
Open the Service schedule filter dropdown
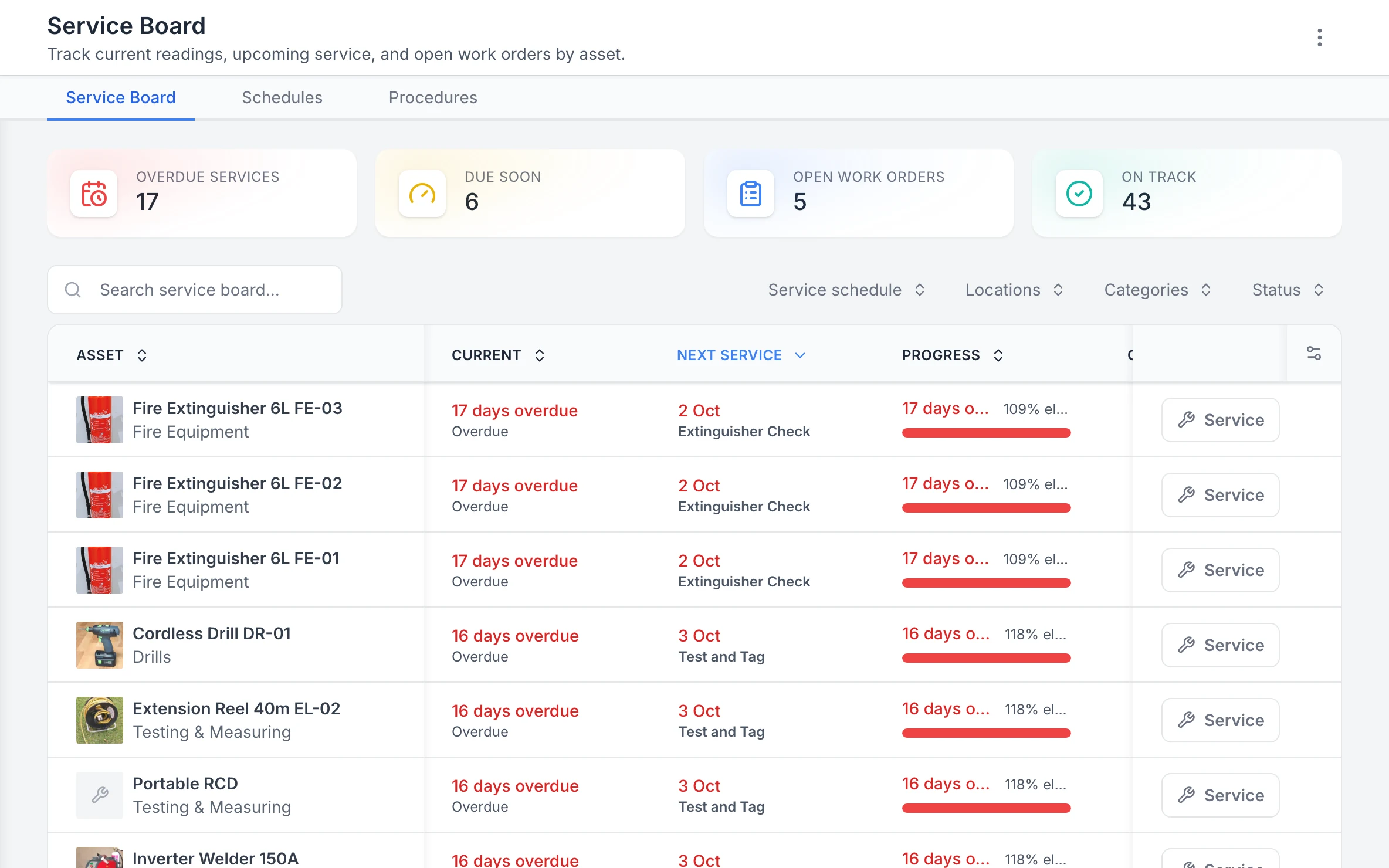click(x=846, y=290)
